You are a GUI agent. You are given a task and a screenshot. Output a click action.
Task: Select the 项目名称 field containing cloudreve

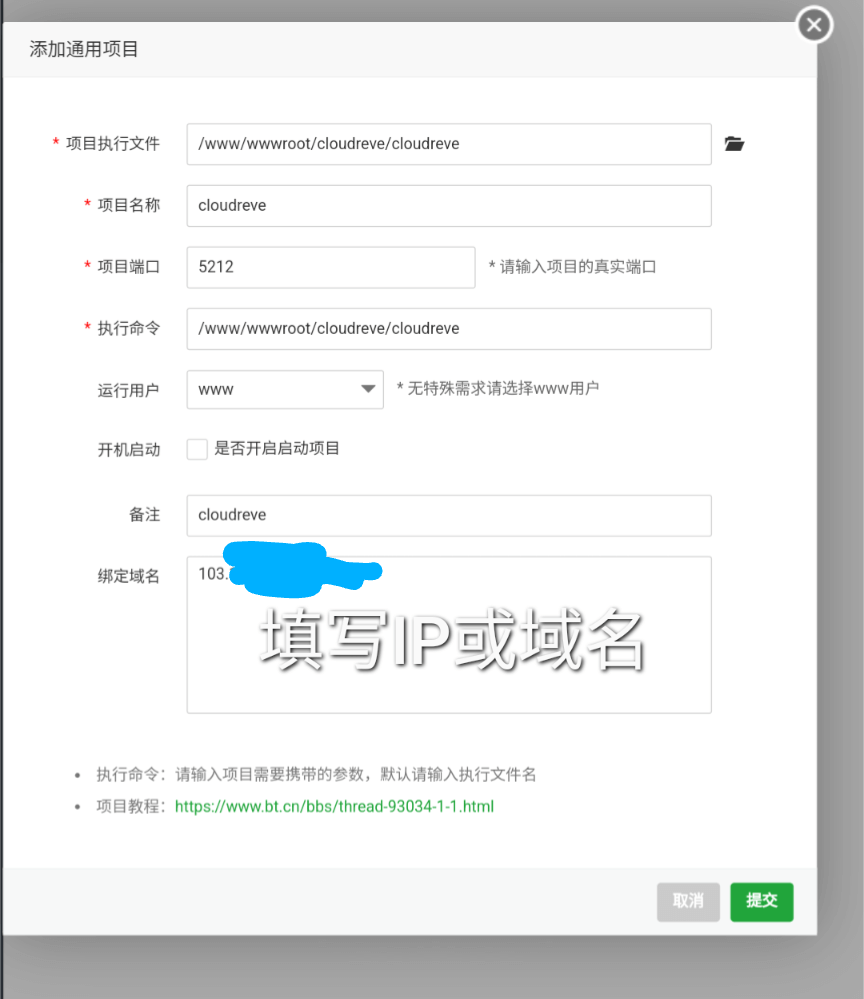pos(449,205)
